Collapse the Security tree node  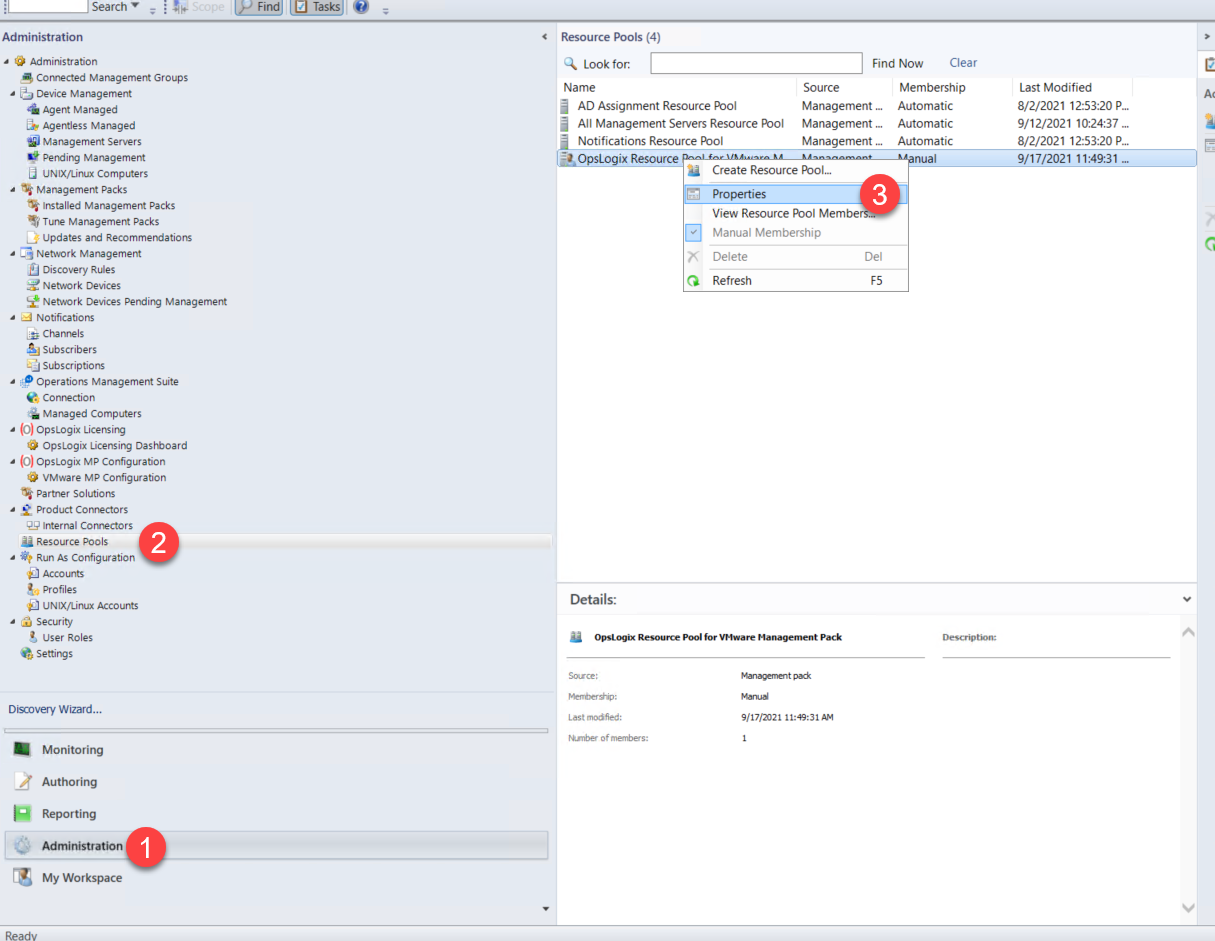(13, 622)
